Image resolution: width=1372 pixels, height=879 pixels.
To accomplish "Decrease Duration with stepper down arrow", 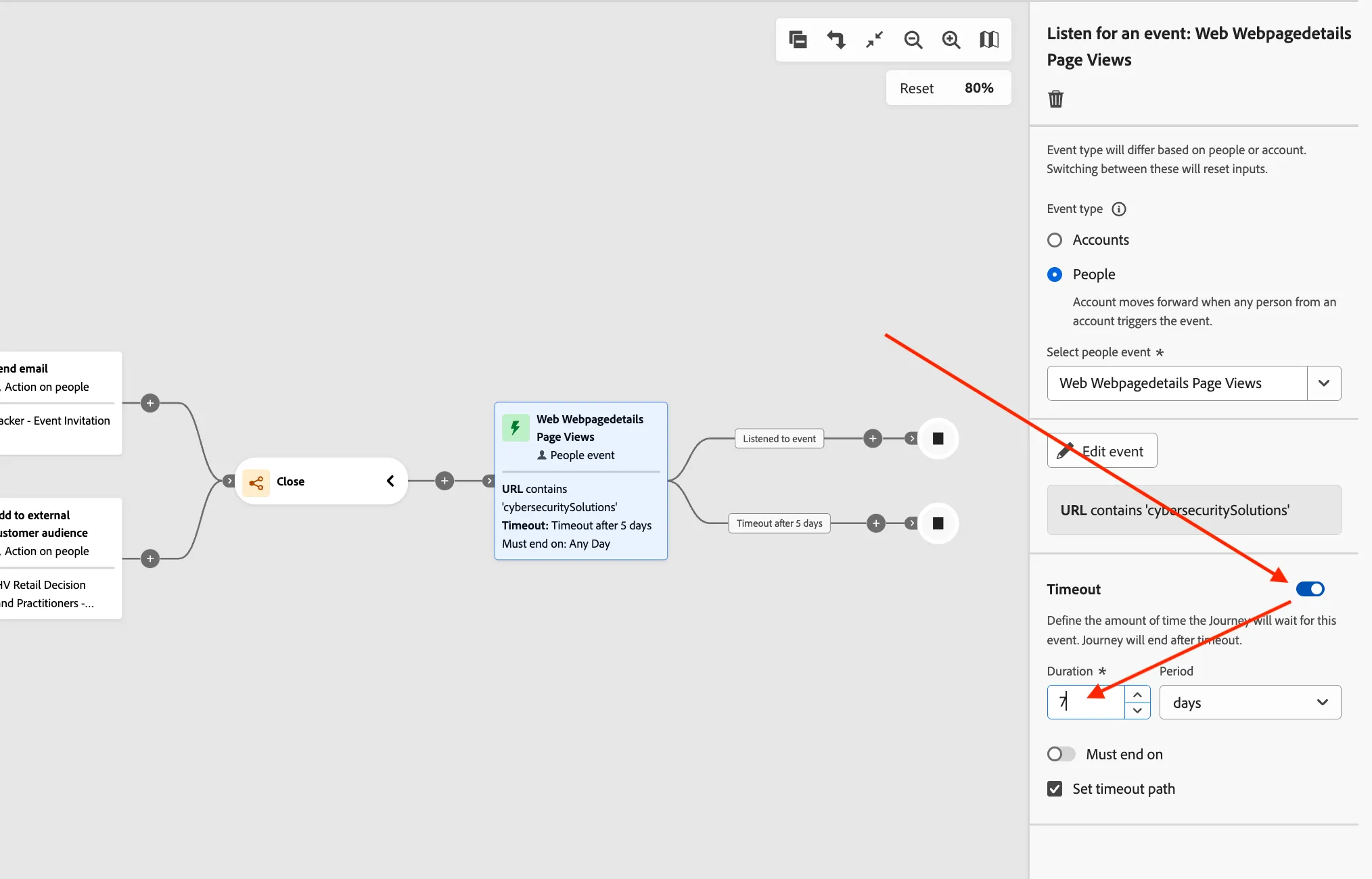I will pyautogui.click(x=1137, y=711).
